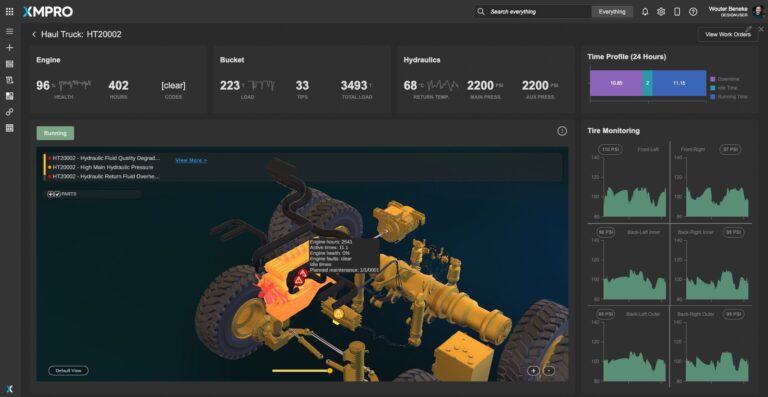Click the mobile device icon
The width and height of the screenshot is (768, 397).
pyautogui.click(x=677, y=12)
